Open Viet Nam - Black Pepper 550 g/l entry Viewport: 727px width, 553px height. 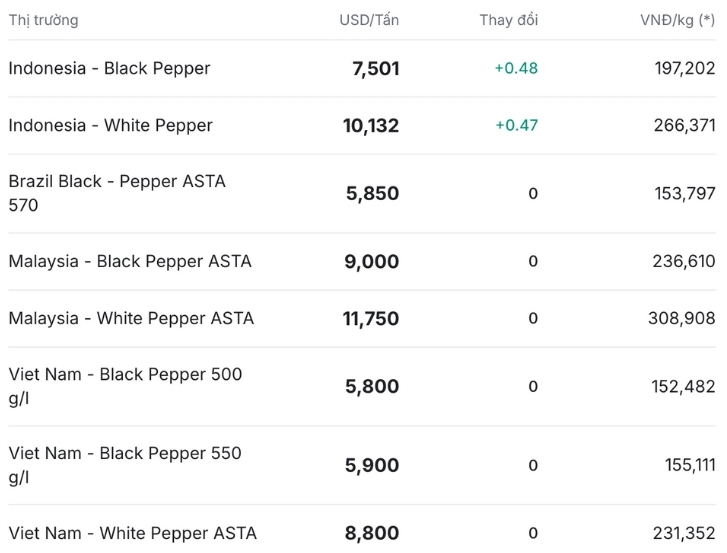125,465
